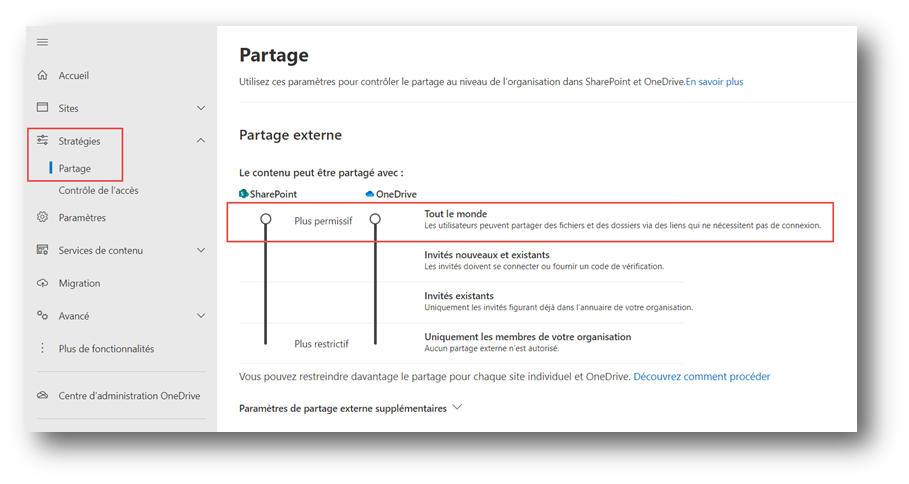Image resolution: width=909 pixels, height=484 pixels.
Task: Click the Accueil home icon
Action: pyautogui.click(x=42, y=75)
